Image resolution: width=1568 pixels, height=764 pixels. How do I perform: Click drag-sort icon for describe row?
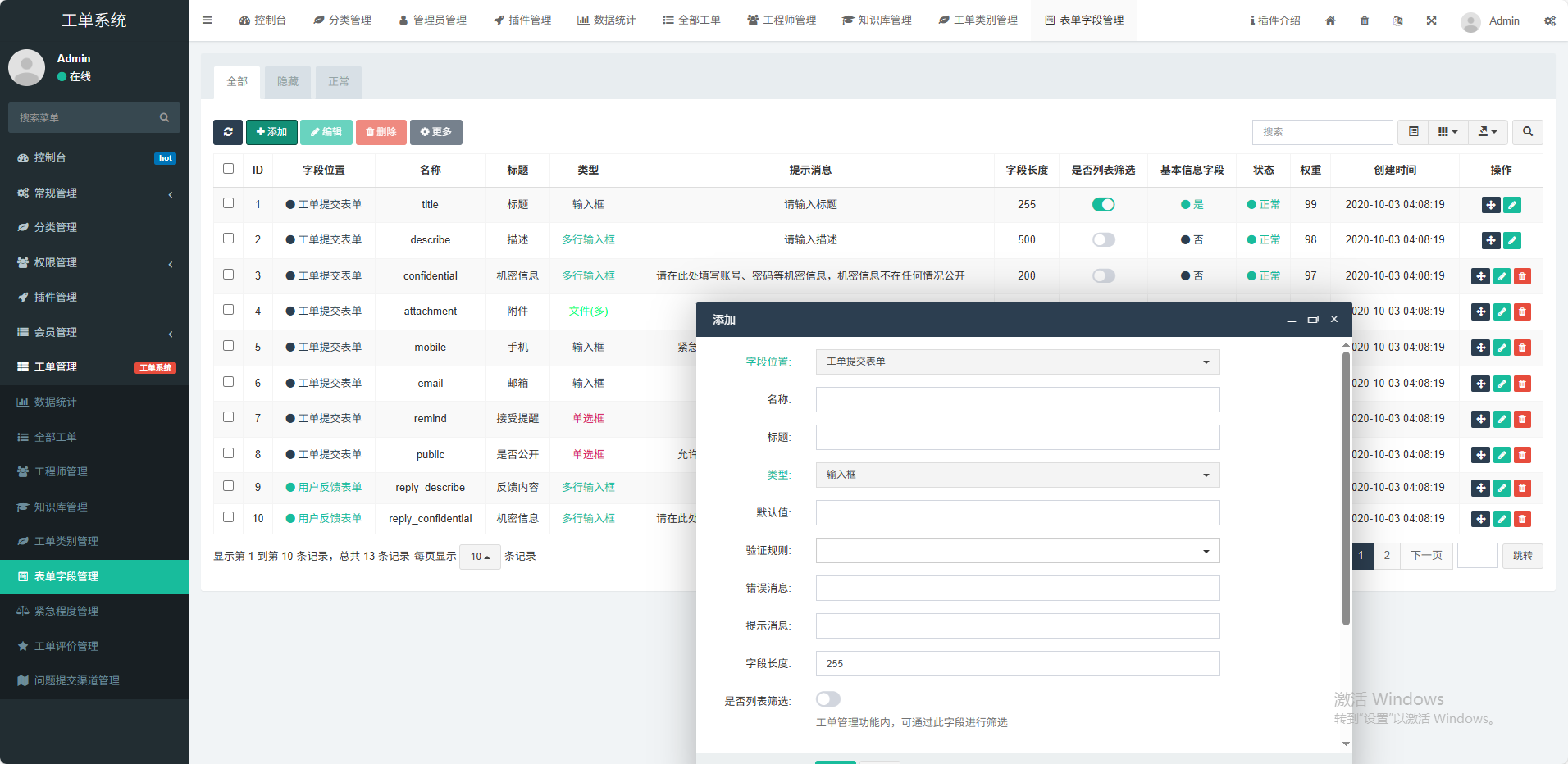point(1491,240)
